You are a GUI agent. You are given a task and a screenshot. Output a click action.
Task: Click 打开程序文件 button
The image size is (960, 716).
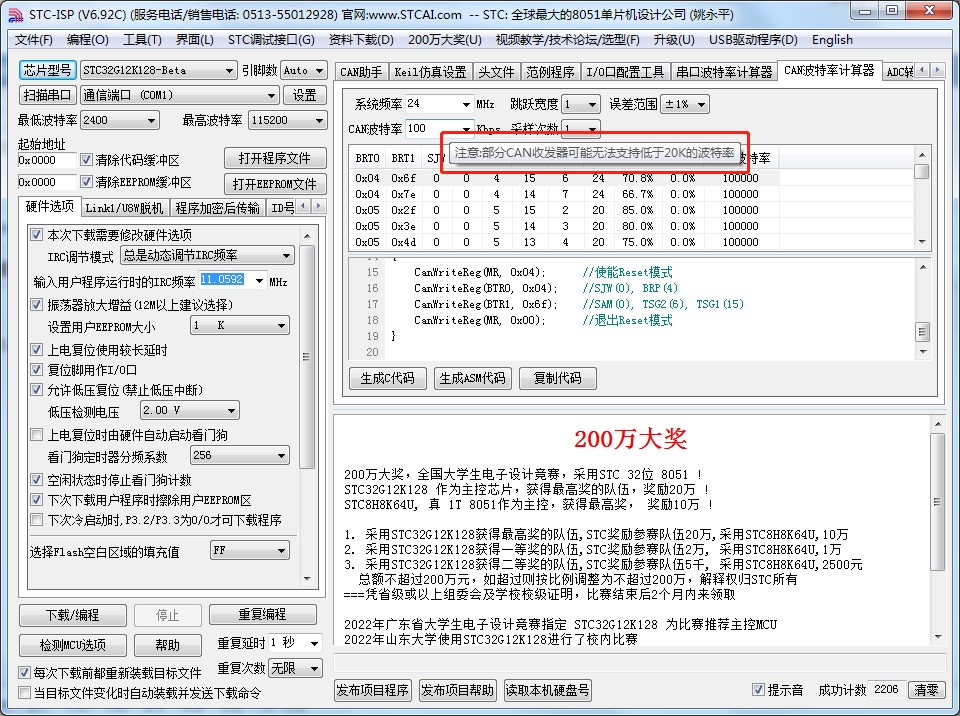point(275,158)
